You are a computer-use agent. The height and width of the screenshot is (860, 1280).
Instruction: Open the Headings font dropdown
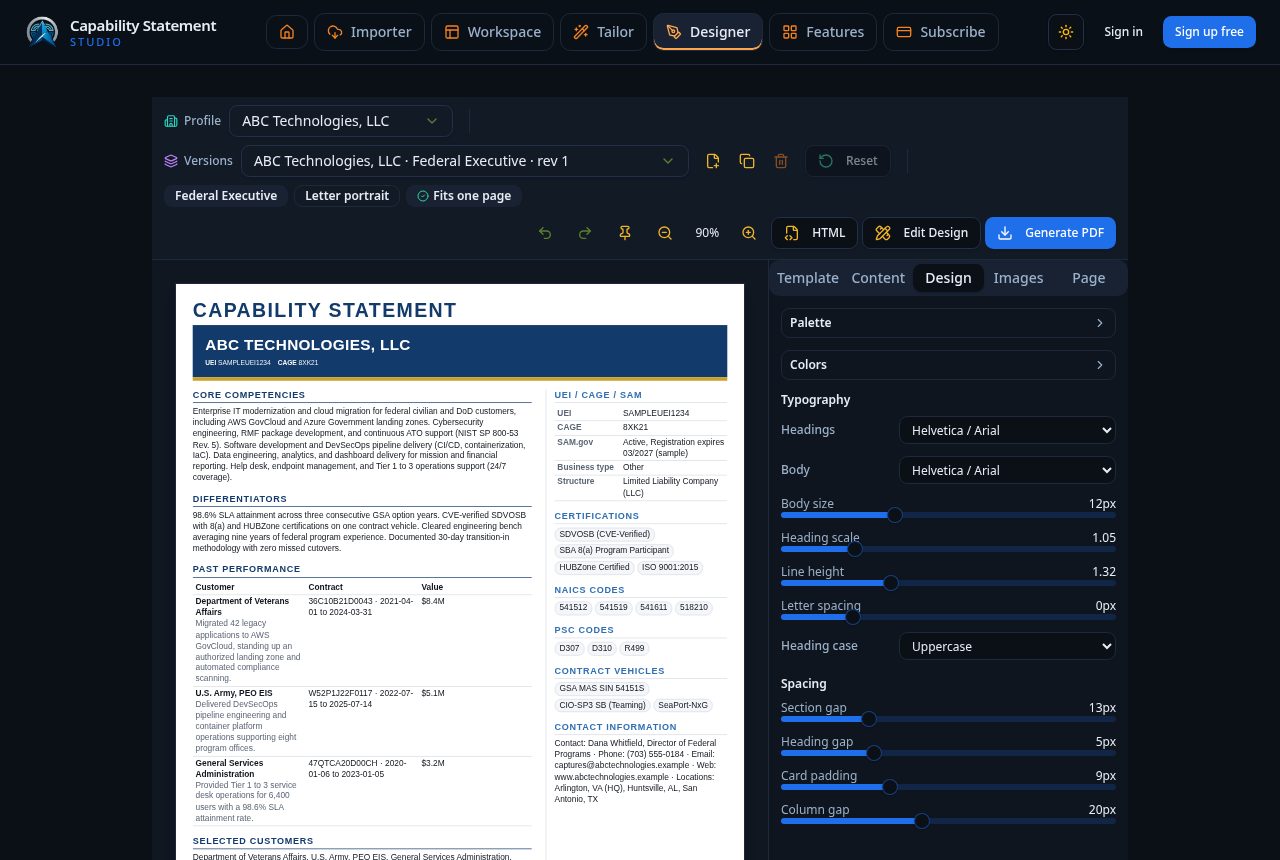tap(1007, 430)
